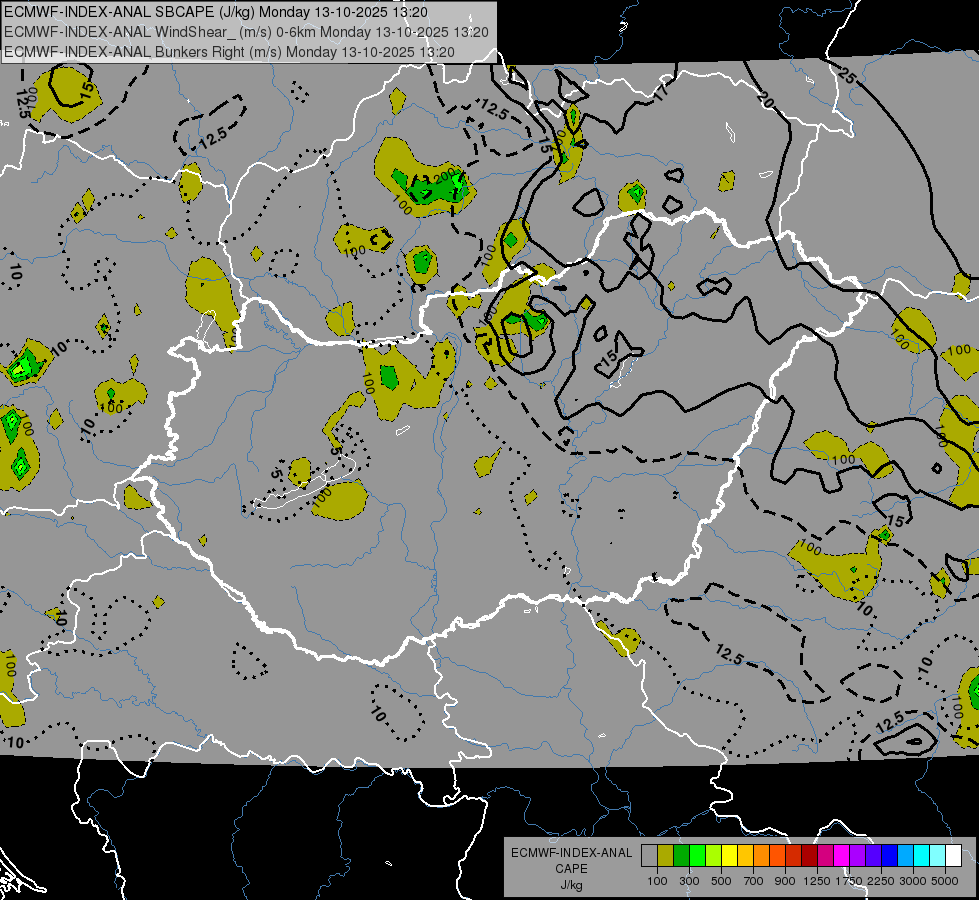Select the dark red legend swatch
Image resolution: width=979 pixels, height=900 pixels.
point(810,856)
